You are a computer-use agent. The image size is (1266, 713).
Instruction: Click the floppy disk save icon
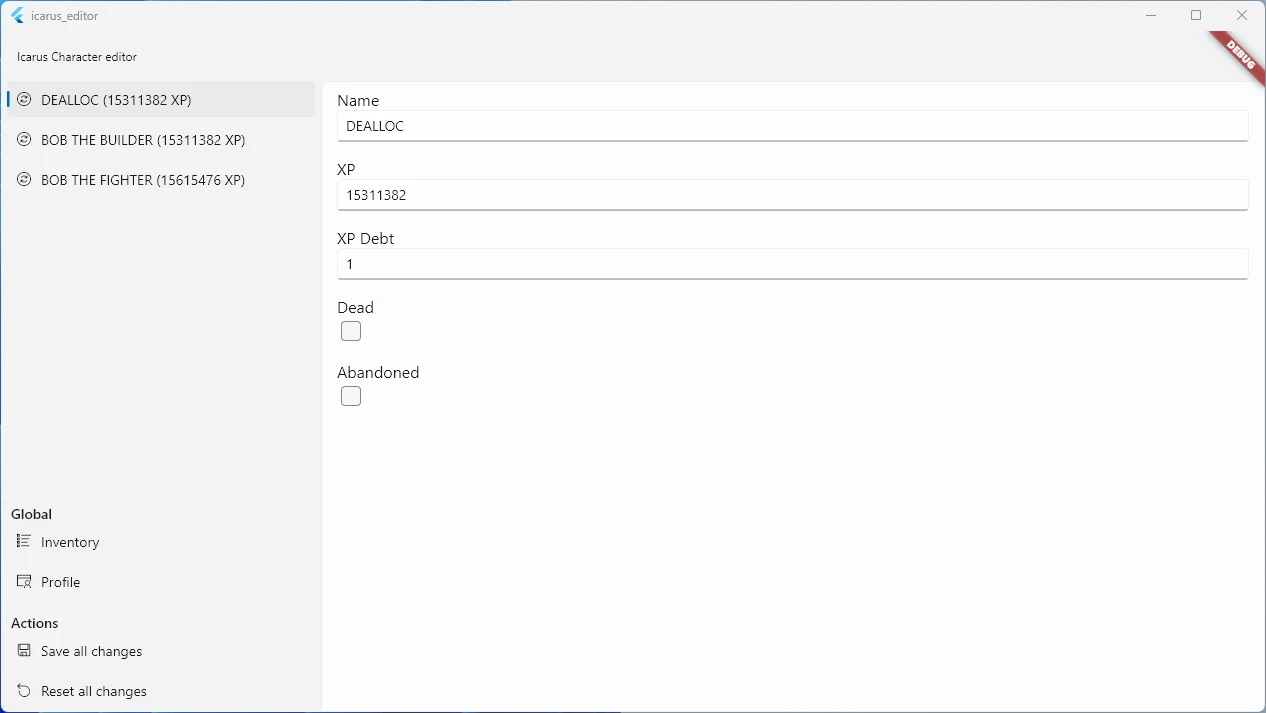tap(24, 650)
